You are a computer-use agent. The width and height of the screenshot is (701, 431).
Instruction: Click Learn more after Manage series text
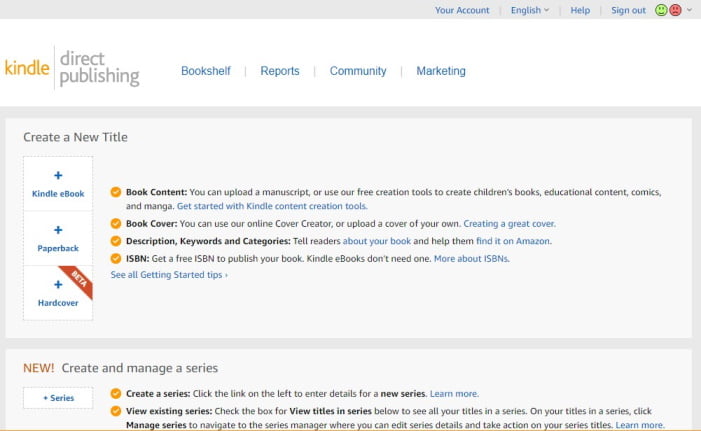tap(640, 425)
